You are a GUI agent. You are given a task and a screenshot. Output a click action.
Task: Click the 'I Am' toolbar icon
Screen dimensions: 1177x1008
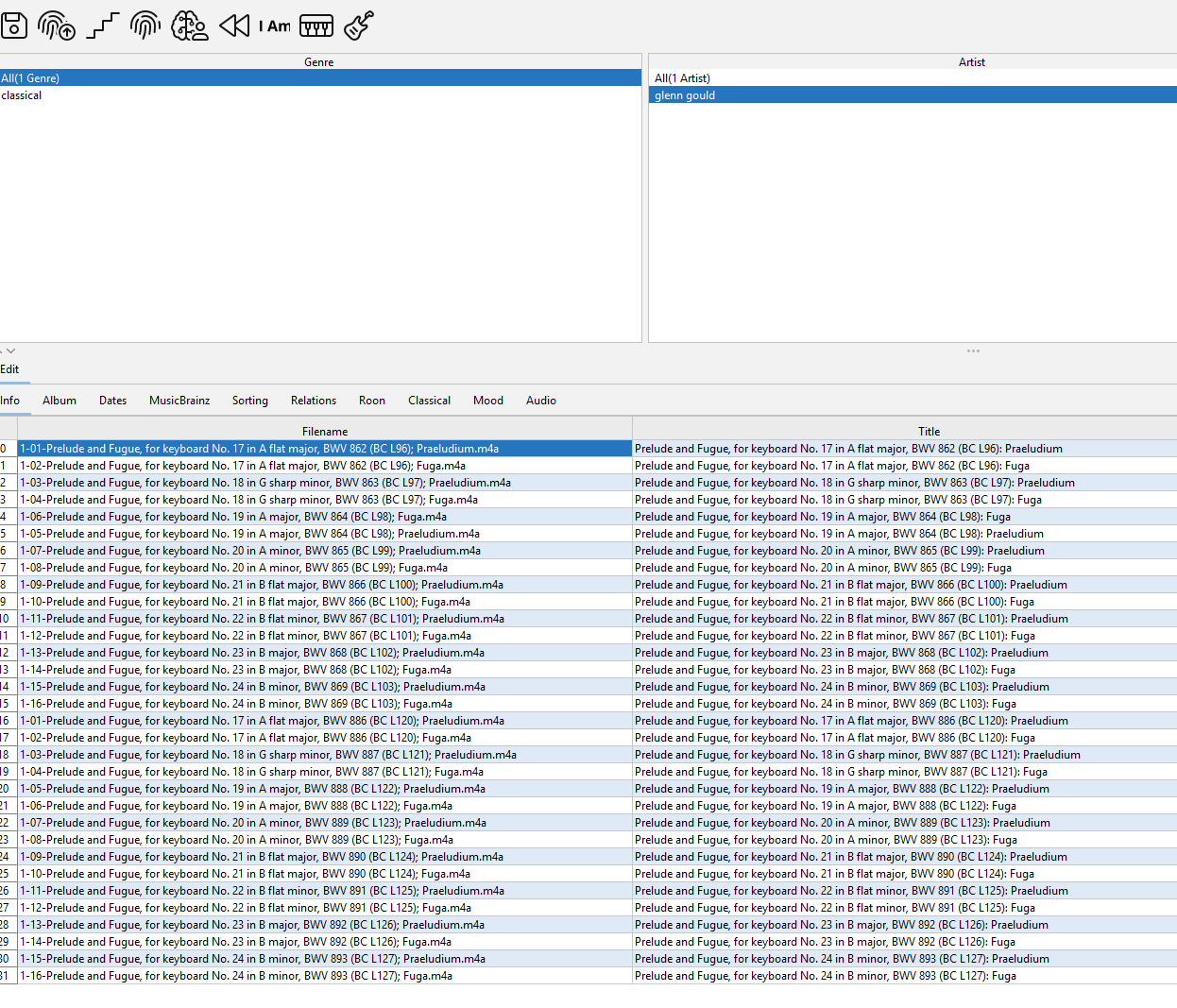tap(275, 26)
